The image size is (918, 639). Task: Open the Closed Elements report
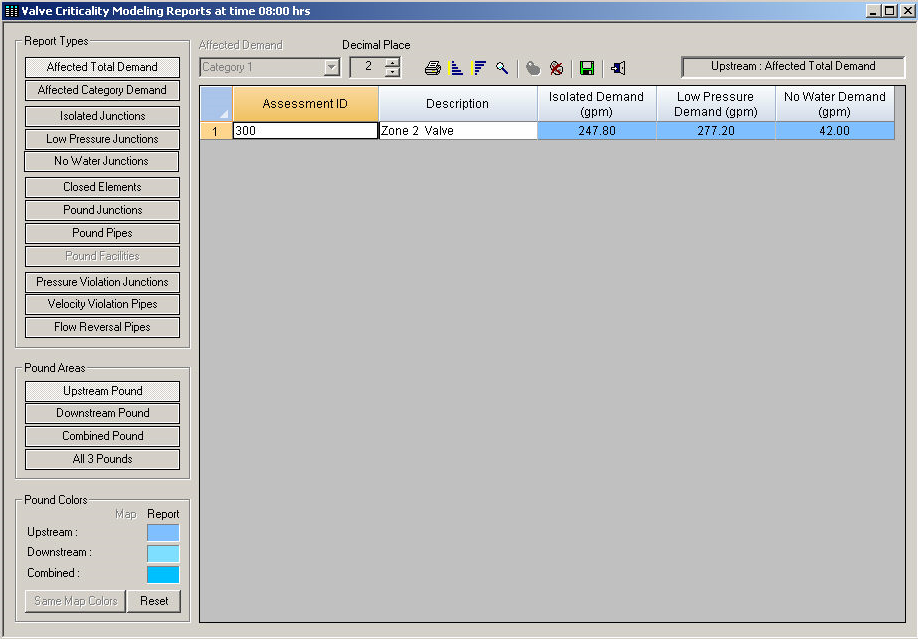tap(102, 187)
